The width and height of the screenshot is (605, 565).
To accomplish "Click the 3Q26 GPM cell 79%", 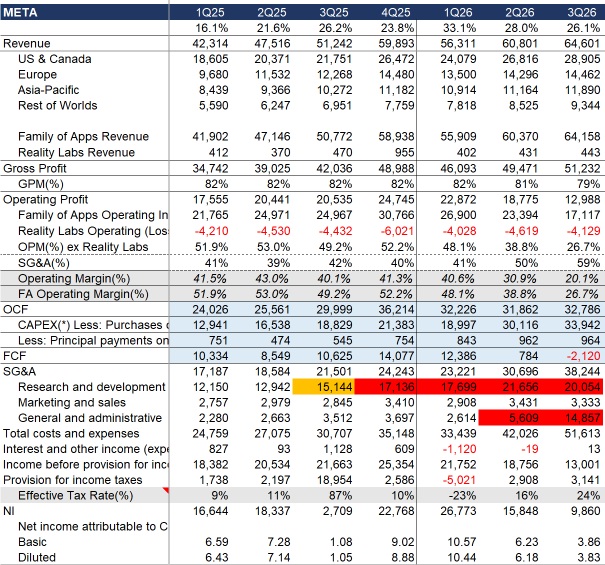I will coord(588,184).
